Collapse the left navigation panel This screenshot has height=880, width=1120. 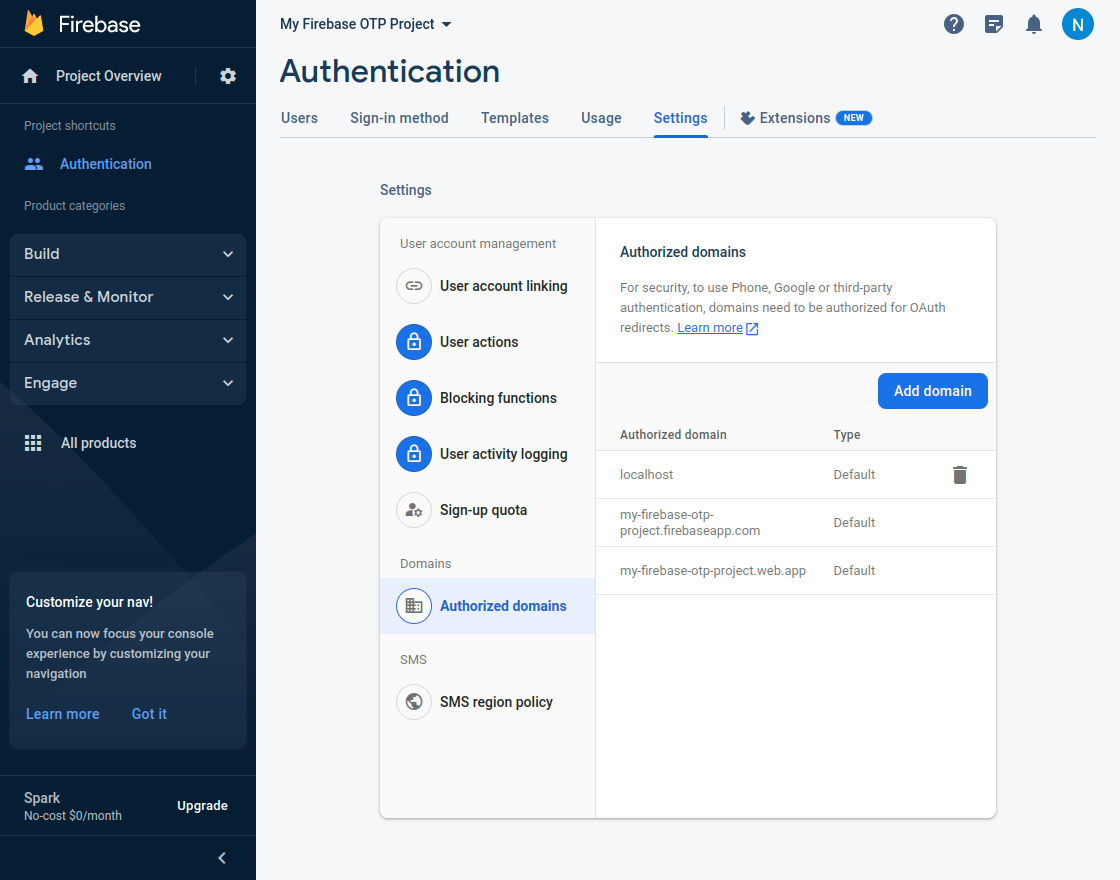click(x=221, y=857)
